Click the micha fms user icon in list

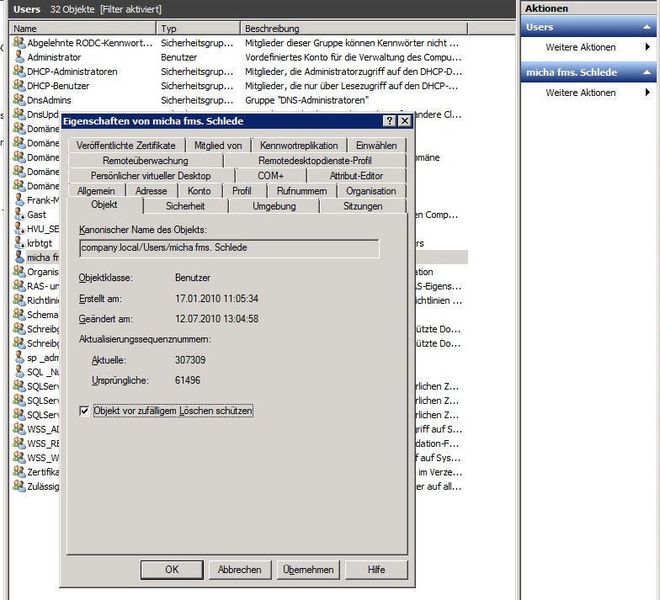[x=19, y=257]
